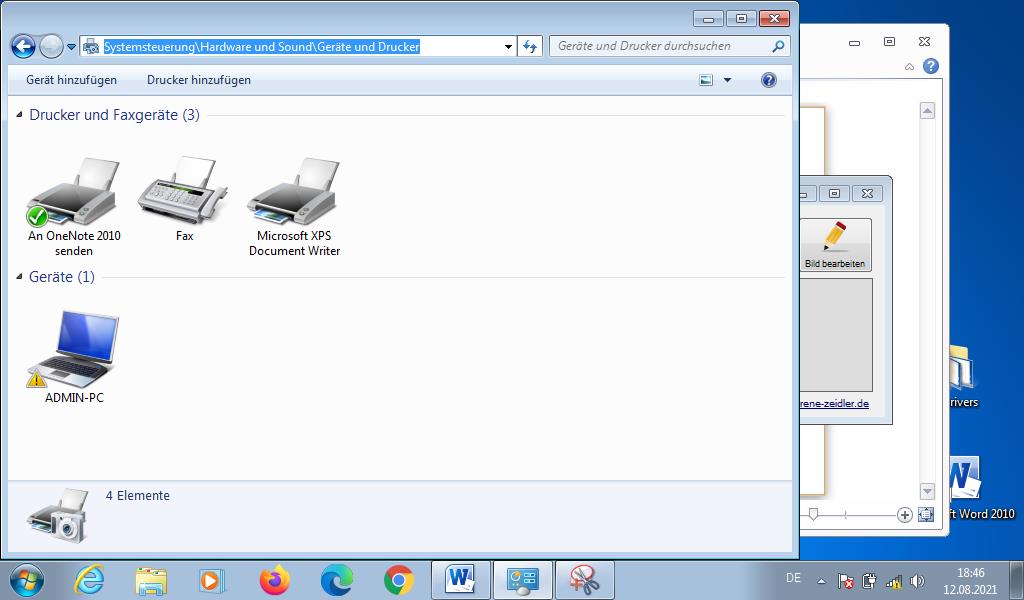The image size is (1024, 600).
Task: Expand the address bar history dropdown
Action: (508, 47)
